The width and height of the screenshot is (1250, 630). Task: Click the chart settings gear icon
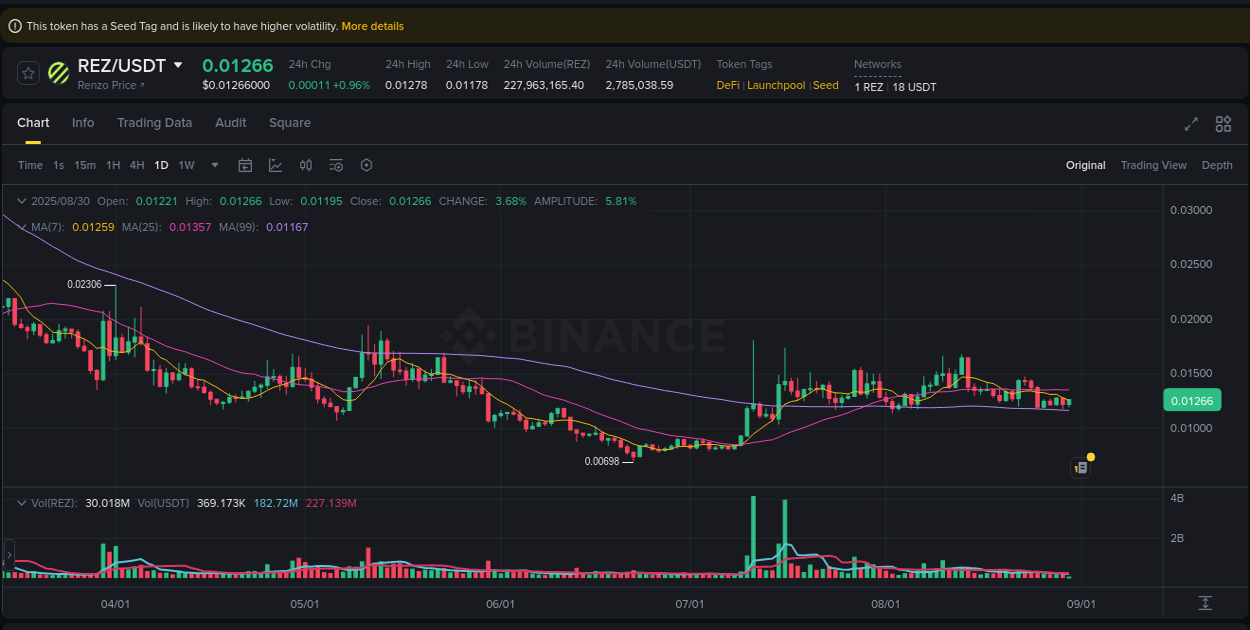pyautogui.click(x=366, y=165)
